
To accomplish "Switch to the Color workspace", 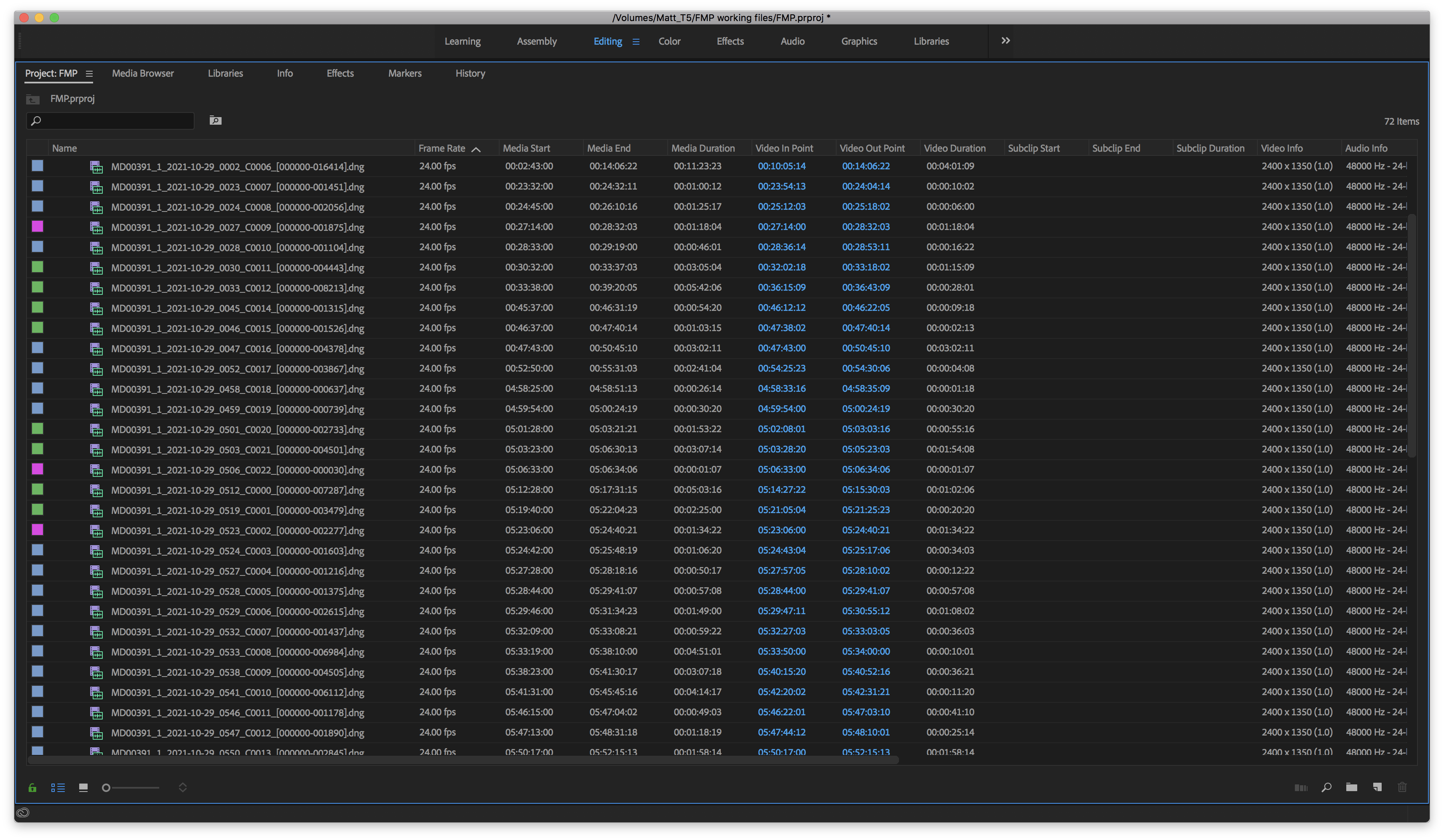I will tap(669, 41).
